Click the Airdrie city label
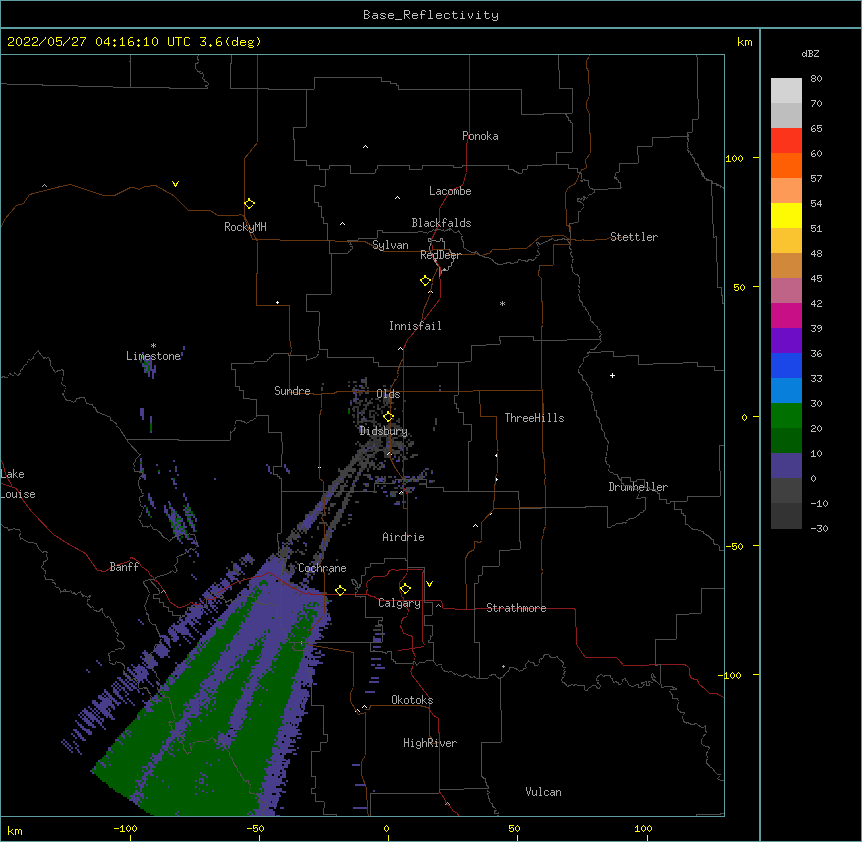 point(403,537)
